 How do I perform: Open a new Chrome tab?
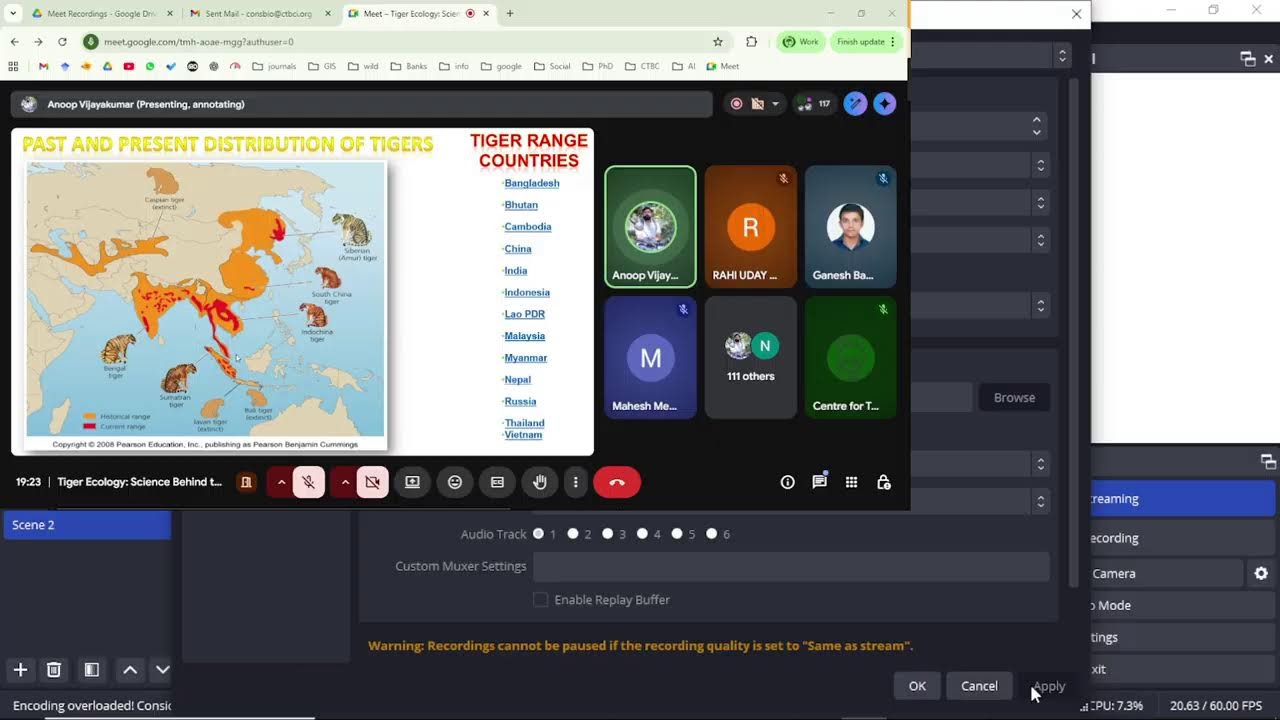click(510, 14)
